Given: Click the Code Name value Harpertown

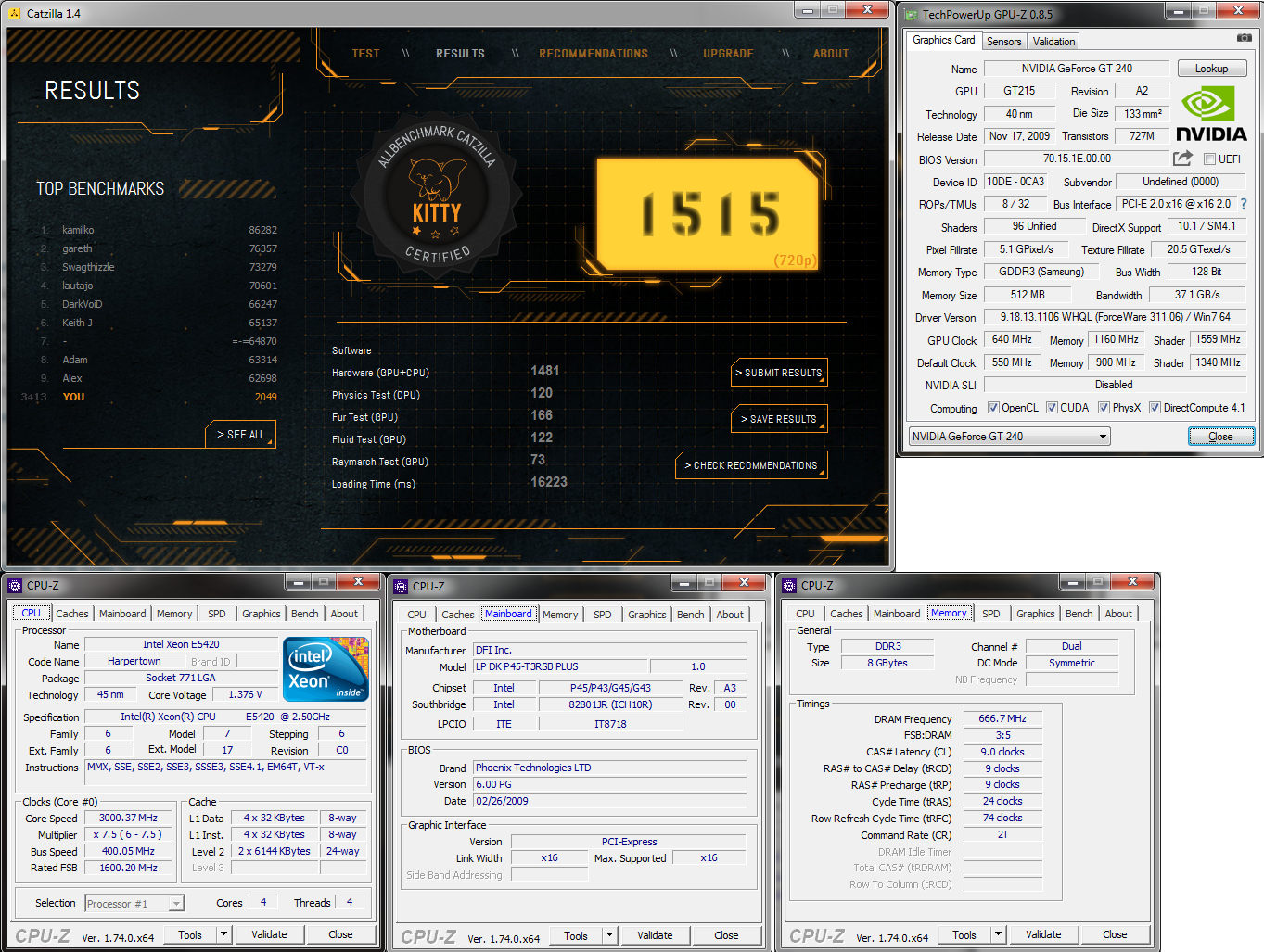Looking at the screenshot, I should pyautogui.click(x=134, y=662).
